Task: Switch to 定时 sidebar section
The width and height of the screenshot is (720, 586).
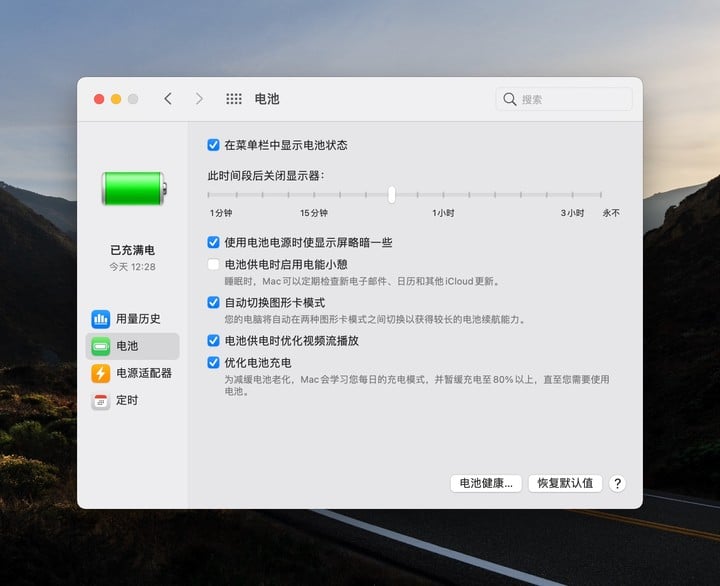Action: click(127, 400)
